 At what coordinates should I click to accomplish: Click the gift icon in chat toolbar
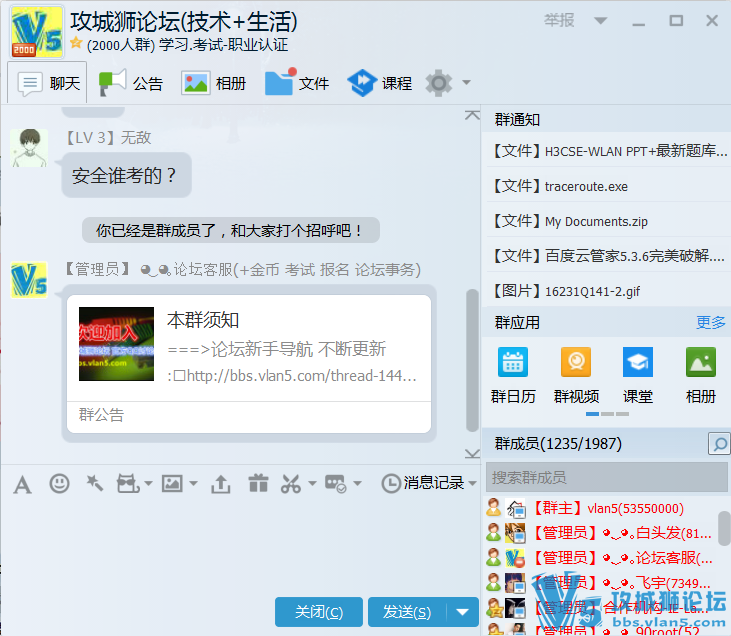[x=258, y=484]
